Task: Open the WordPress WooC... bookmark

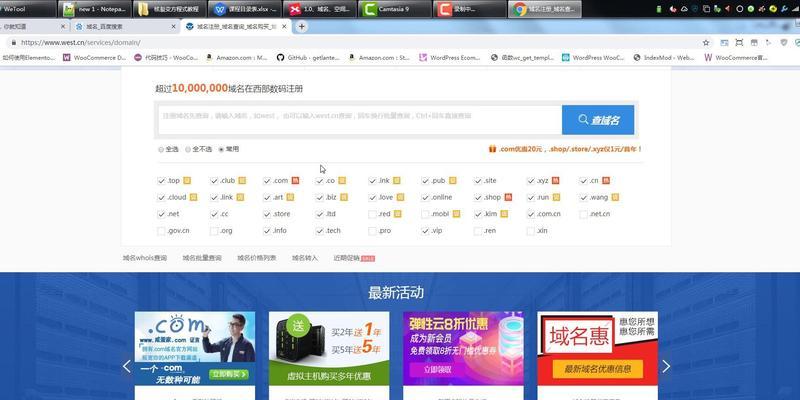Action: [593, 58]
